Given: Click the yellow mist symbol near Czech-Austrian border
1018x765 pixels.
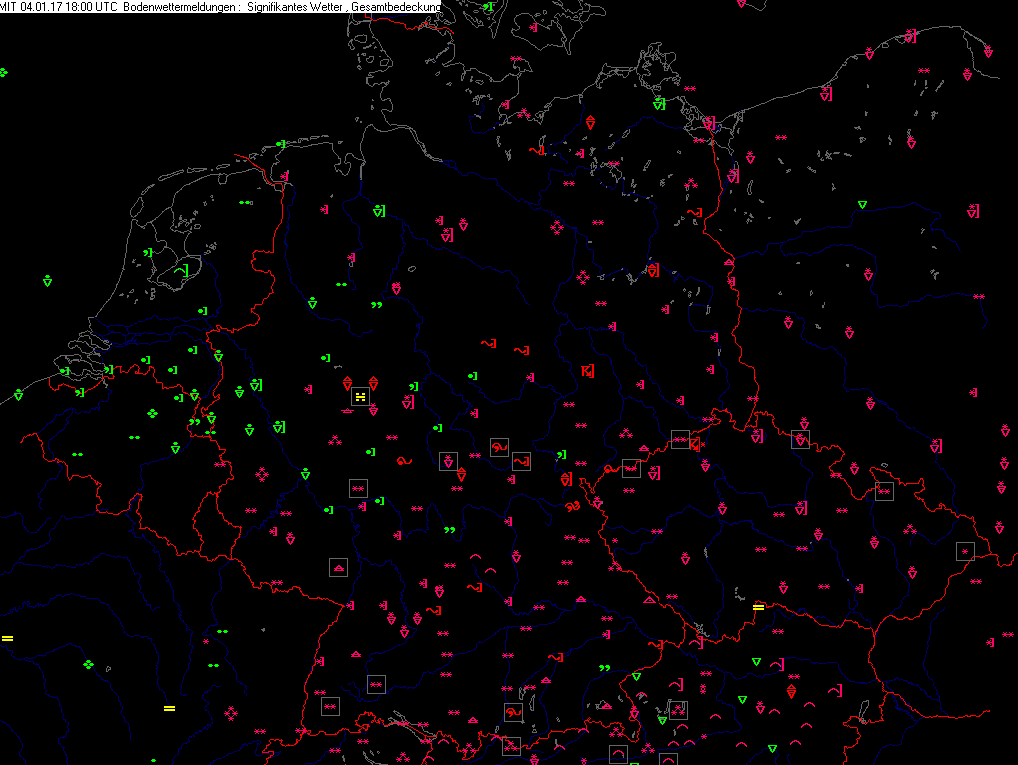Looking at the screenshot, I should tap(758, 608).
